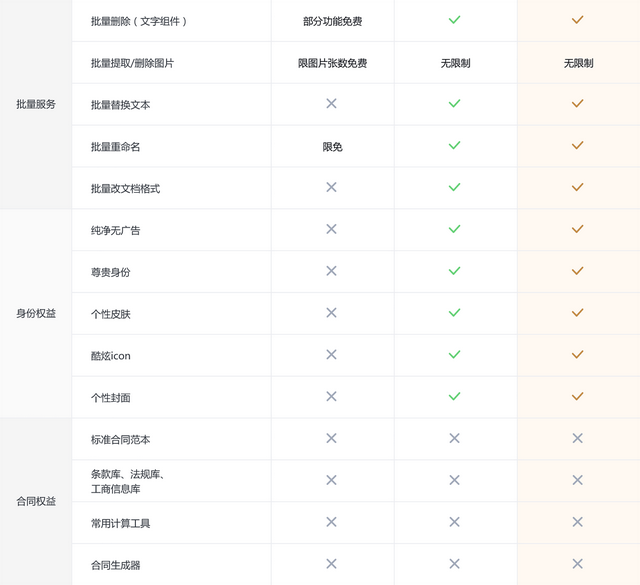
Task: Click the green checkmark in the 纯净无广告 row
Action: (x=454, y=229)
